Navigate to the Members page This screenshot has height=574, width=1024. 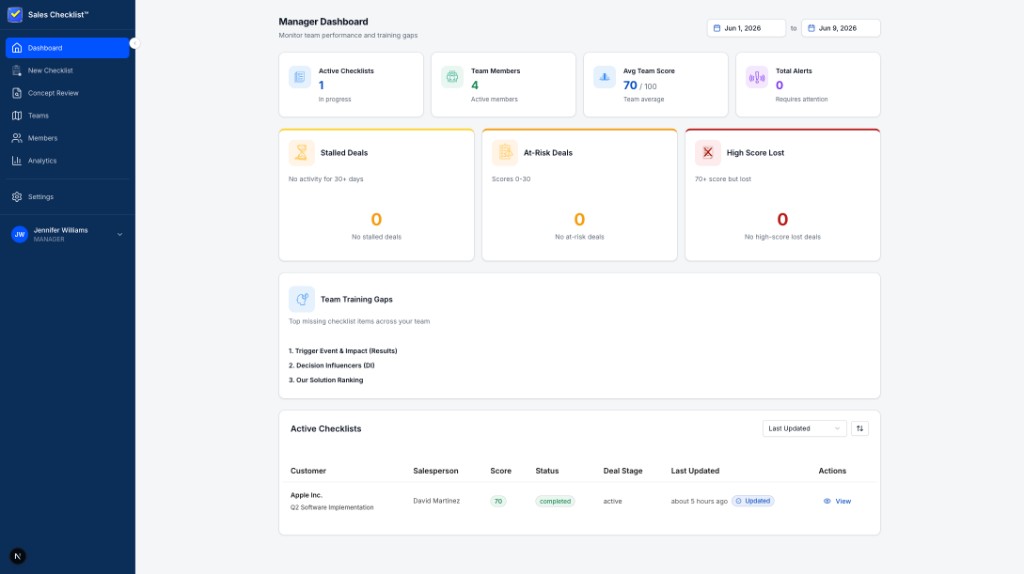pyautogui.click(x=67, y=138)
